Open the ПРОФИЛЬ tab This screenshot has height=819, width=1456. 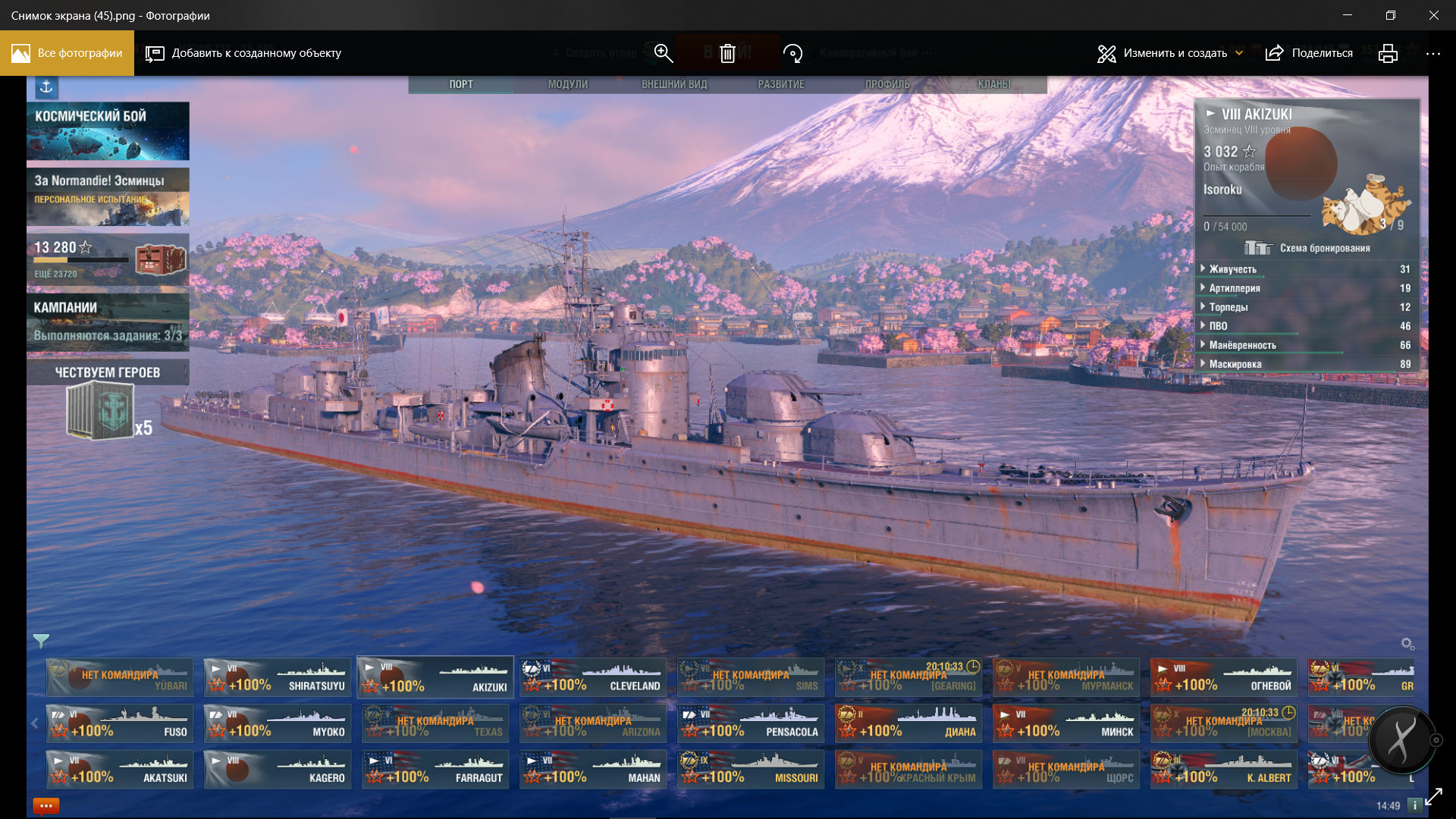pos(887,84)
